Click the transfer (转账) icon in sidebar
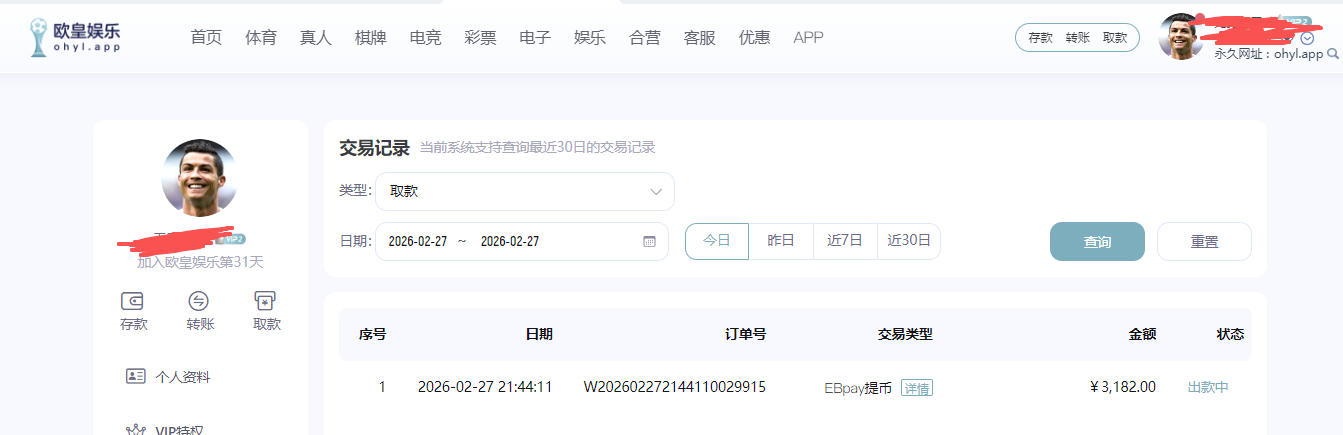 tap(199, 301)
